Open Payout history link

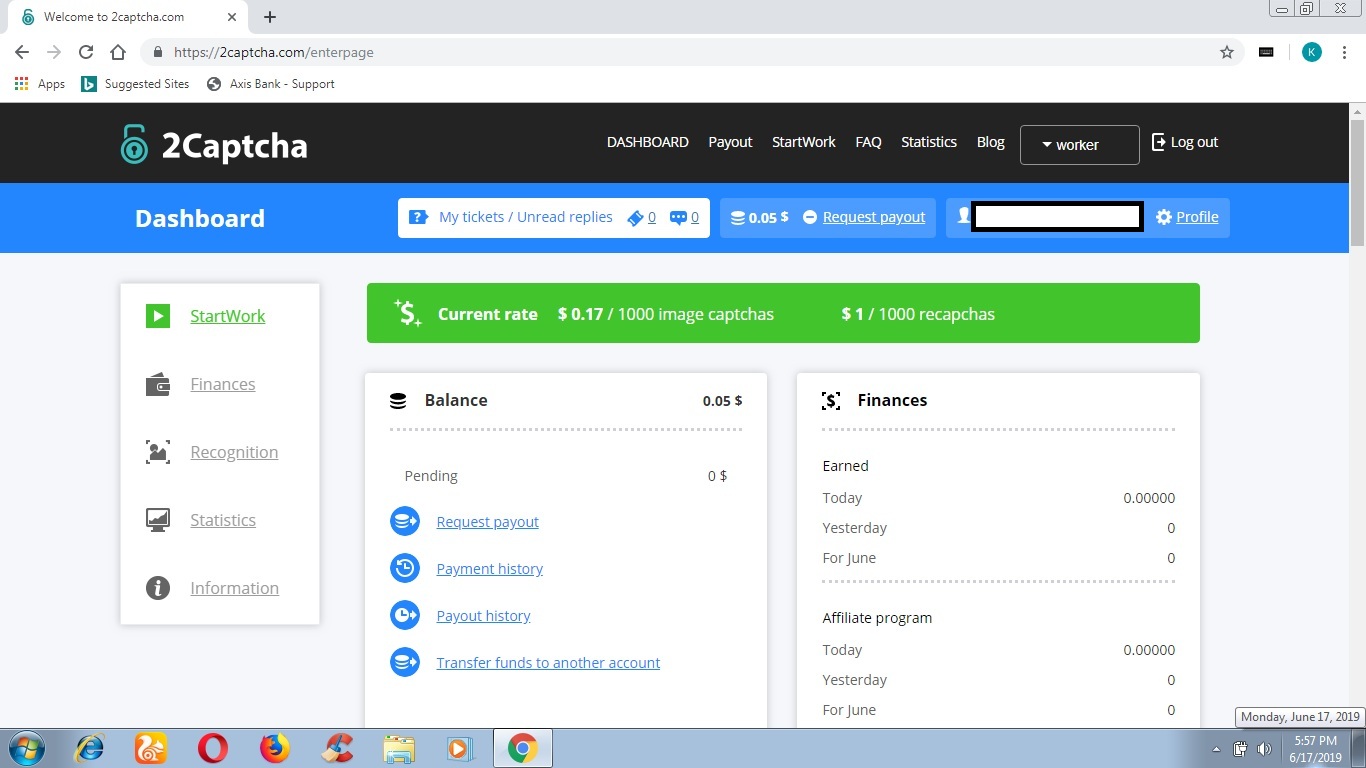coord(484,616)
